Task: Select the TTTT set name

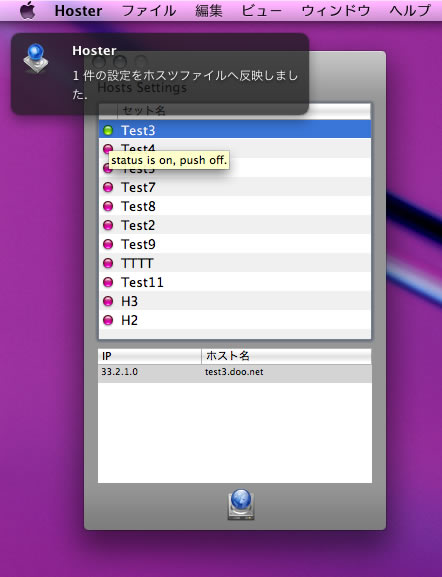Action: [x=137, y=263]
